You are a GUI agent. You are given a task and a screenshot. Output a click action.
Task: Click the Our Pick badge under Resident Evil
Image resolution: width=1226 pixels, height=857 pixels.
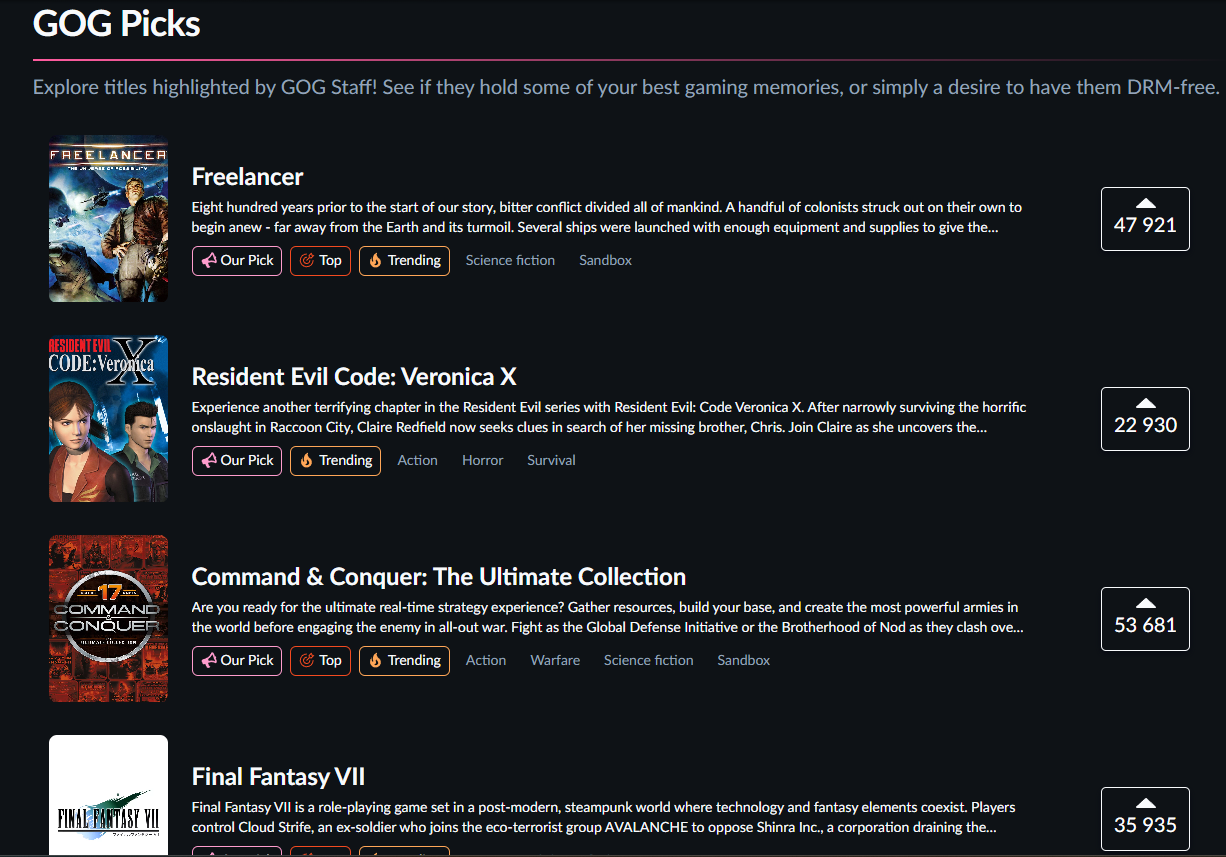pyautogui.click(x=236, y=460)
